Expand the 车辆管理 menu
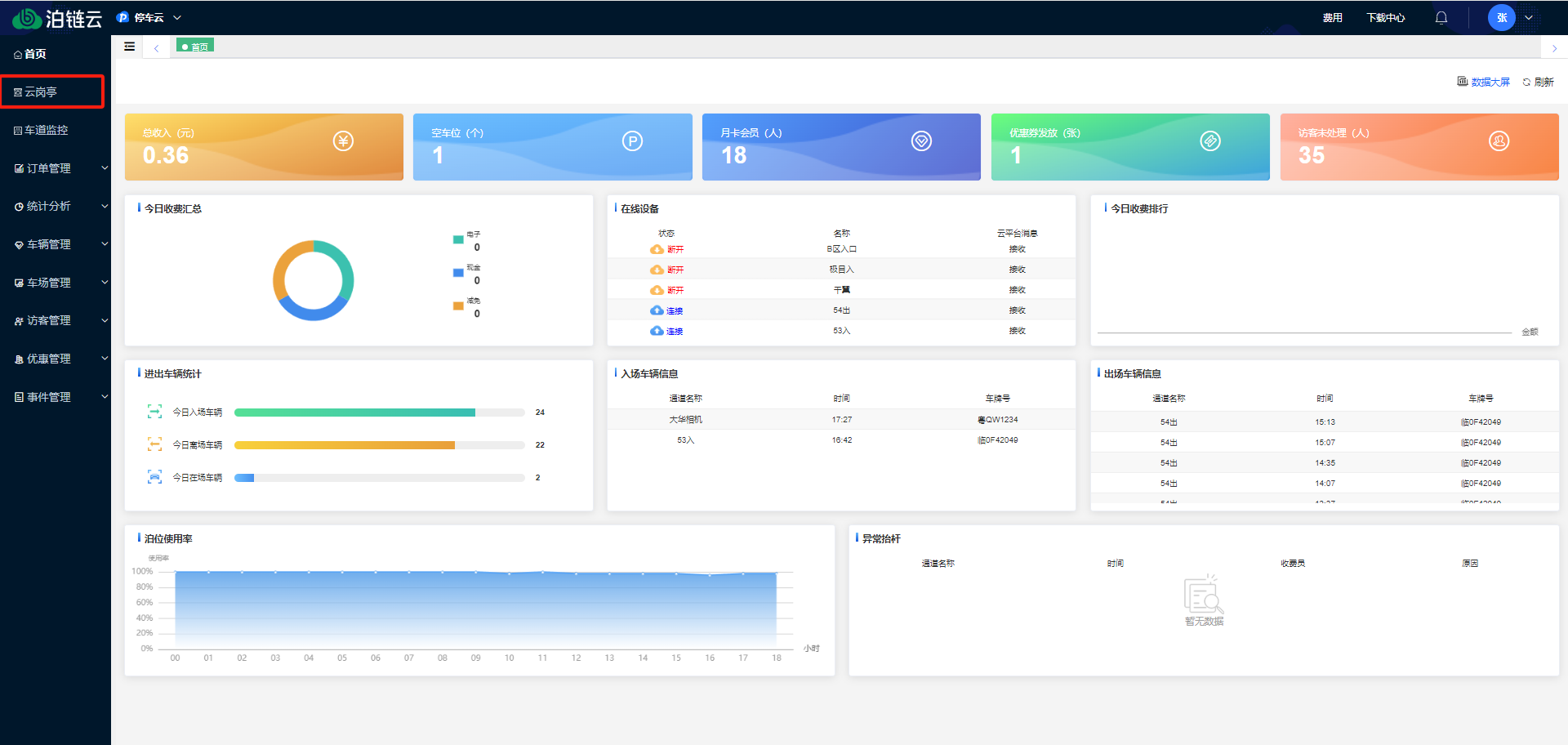This screenshot has height=745, width=1568. click(56, 244)
